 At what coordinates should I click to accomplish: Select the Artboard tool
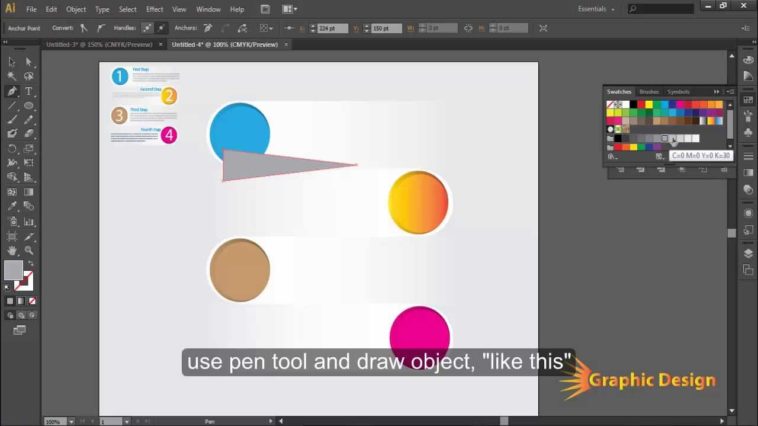coord(12,236)
